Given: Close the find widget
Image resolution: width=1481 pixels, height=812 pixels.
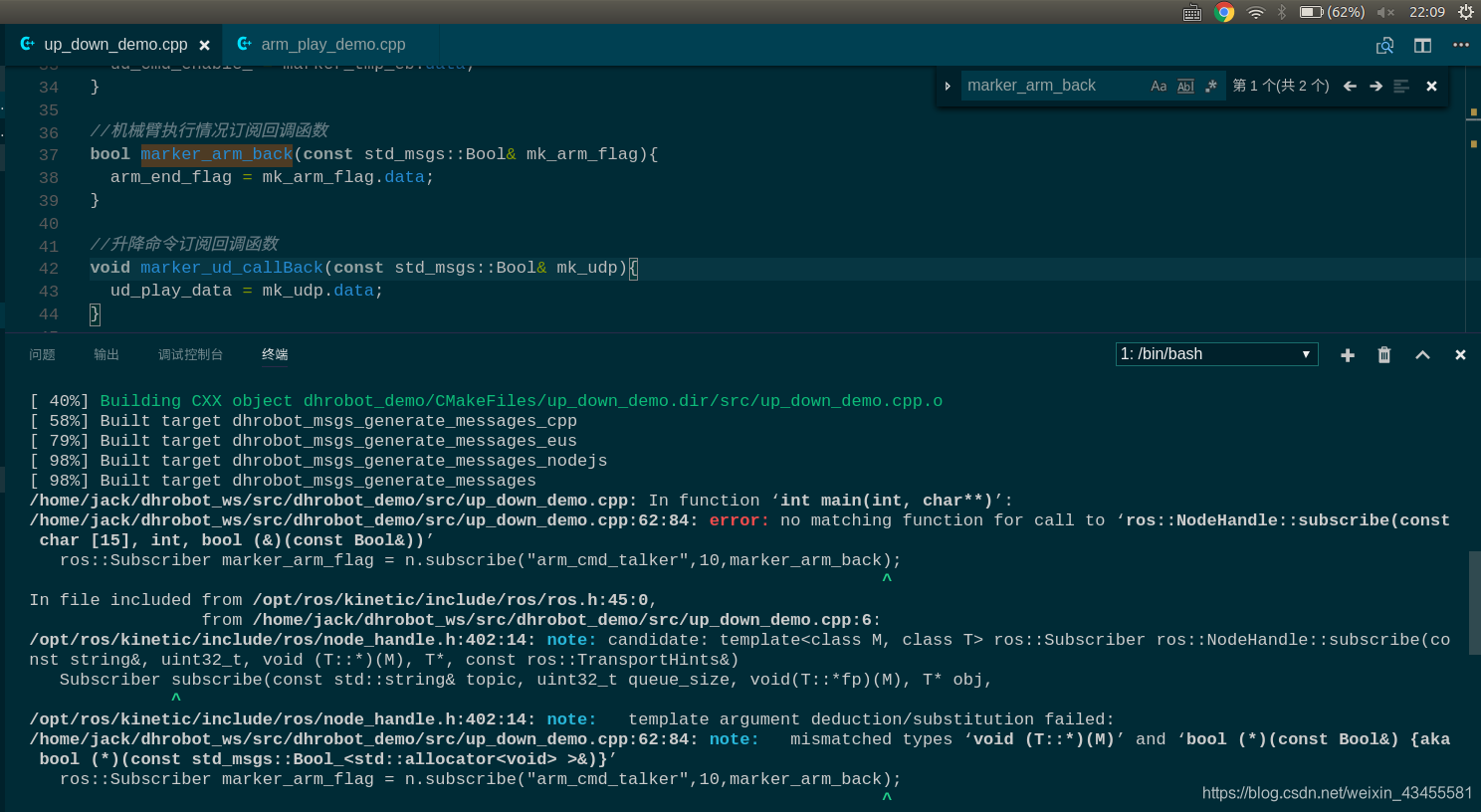Looking at the screenshot, I should point(1431,87).
